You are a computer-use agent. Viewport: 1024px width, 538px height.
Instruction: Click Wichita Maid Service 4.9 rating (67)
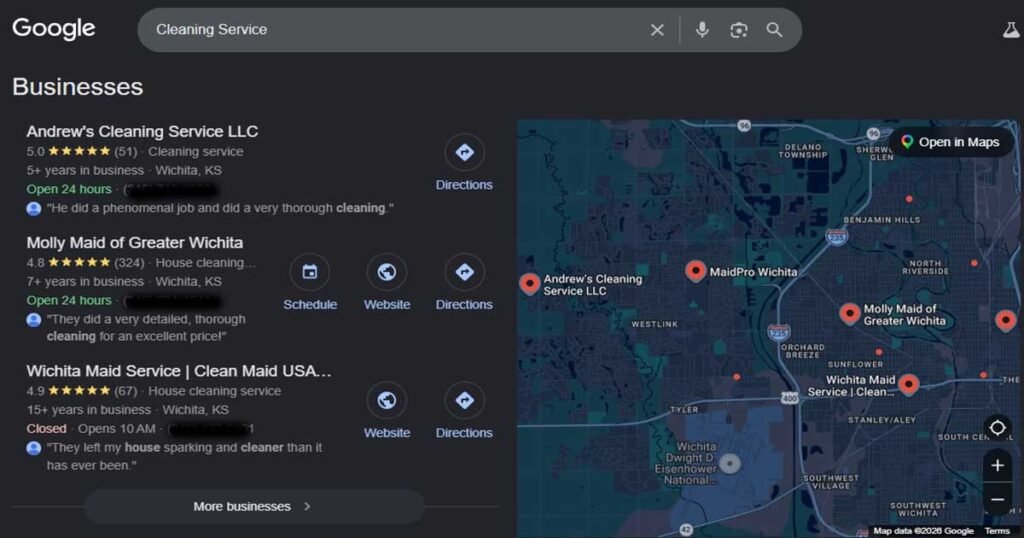click(82, 391)
